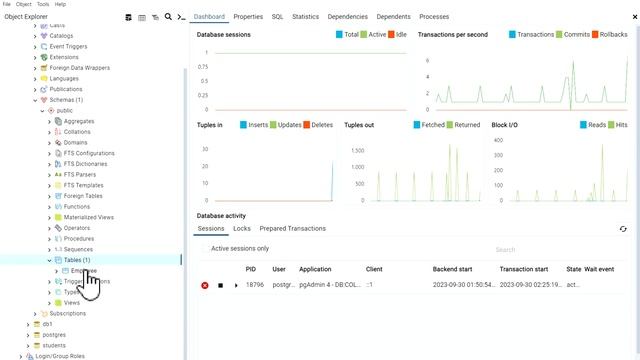This screenshot has height=360, width=640.
Task: Click the Collations node icon
Action: point(58,132)
